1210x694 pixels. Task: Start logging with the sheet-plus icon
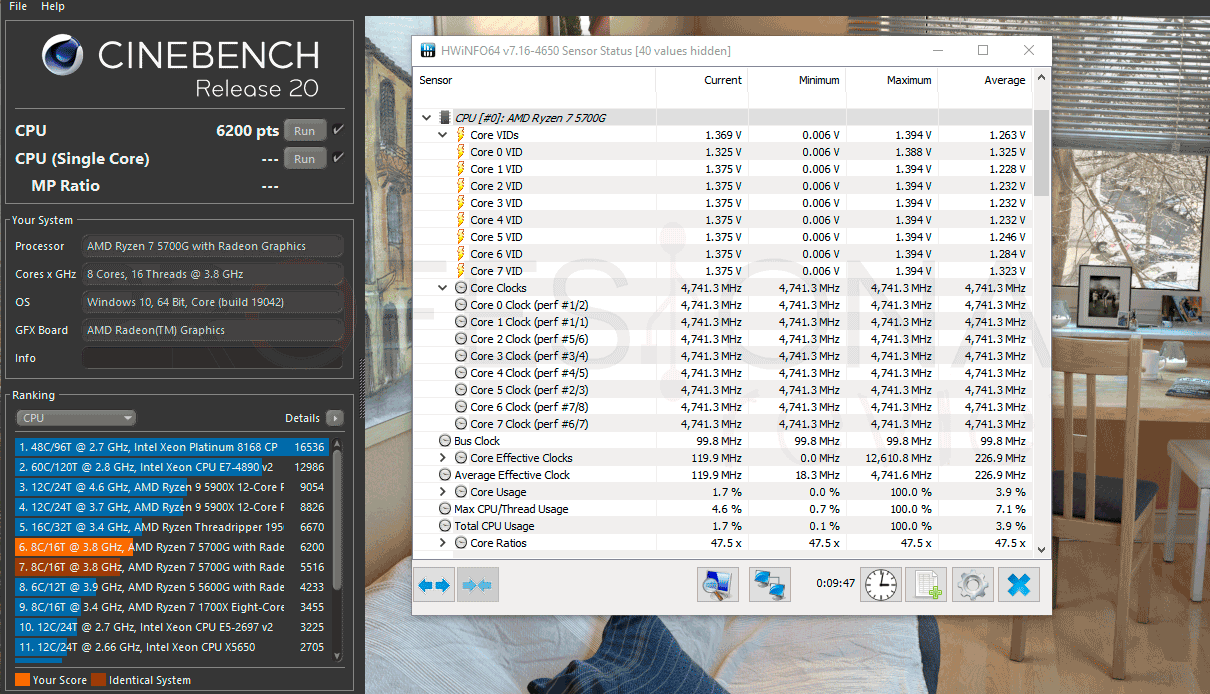[926, 585]
